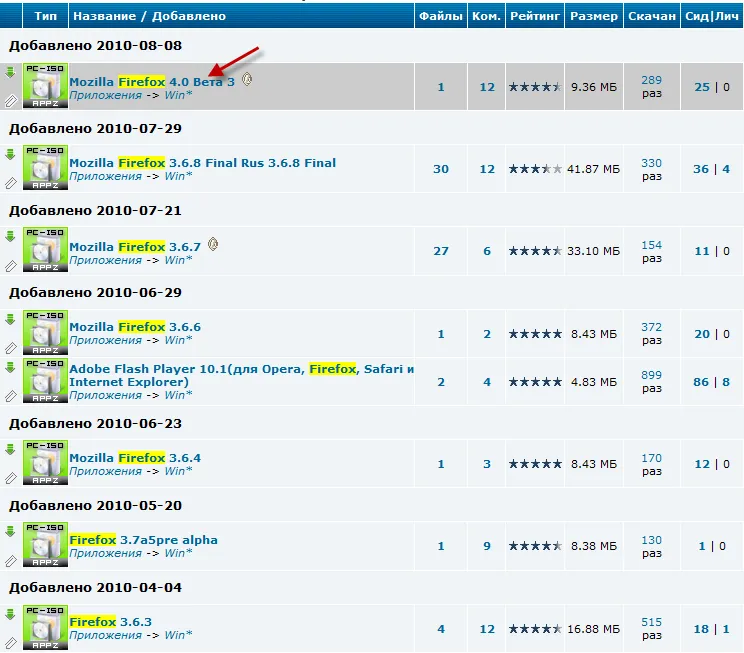This screenshot has width=744, height=653.
Task: Open PC-ISO Appz icon of Firefox 3.7a5pre alpha
Action: [45, 545]
